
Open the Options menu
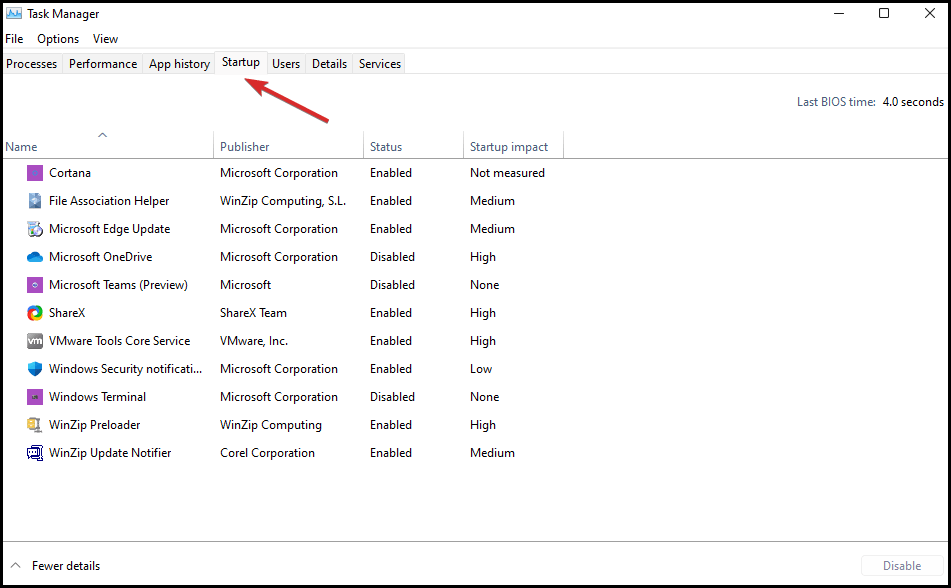(x=58, y=39)
